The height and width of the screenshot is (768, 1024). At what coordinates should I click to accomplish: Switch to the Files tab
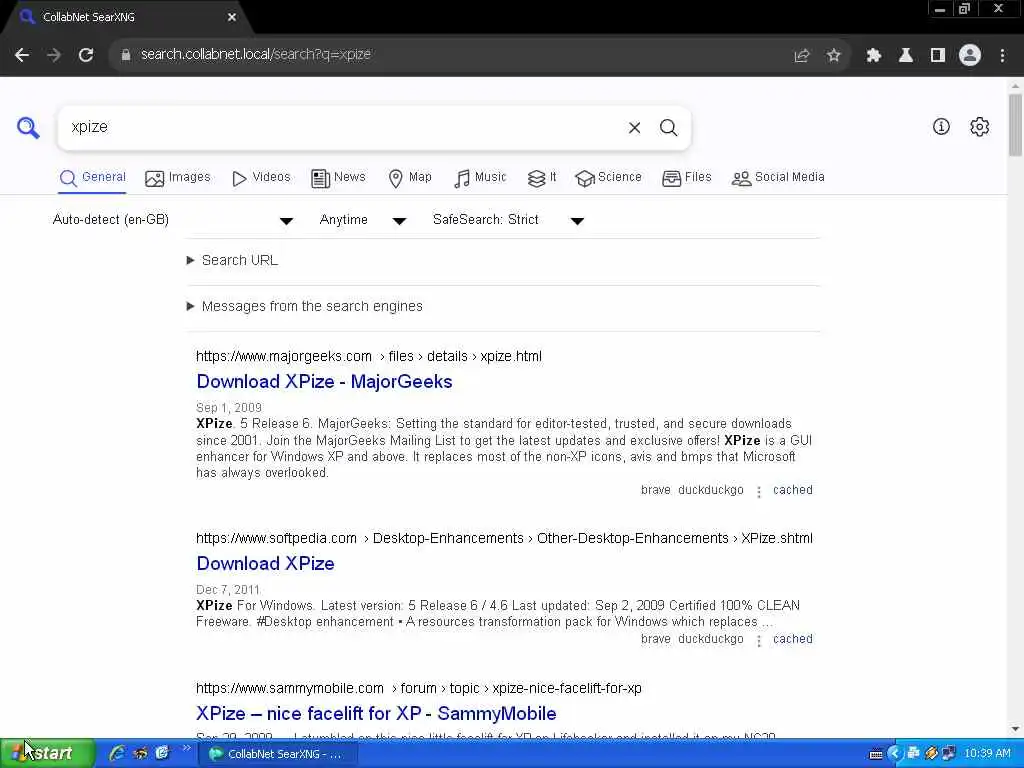(686, 178)
